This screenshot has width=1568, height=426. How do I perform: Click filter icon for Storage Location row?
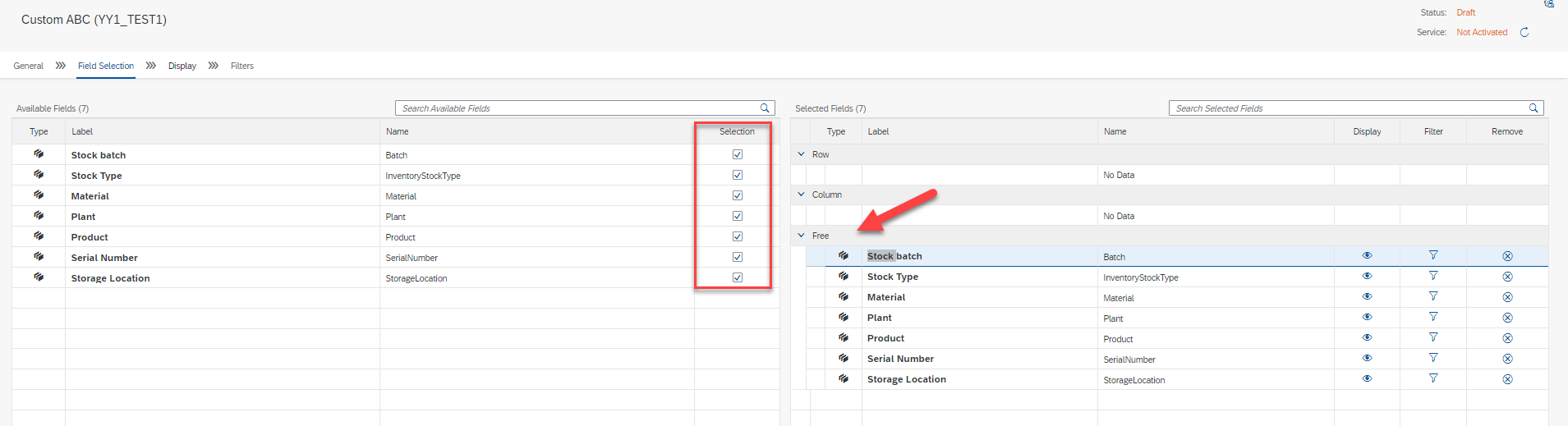(1433, 378)
